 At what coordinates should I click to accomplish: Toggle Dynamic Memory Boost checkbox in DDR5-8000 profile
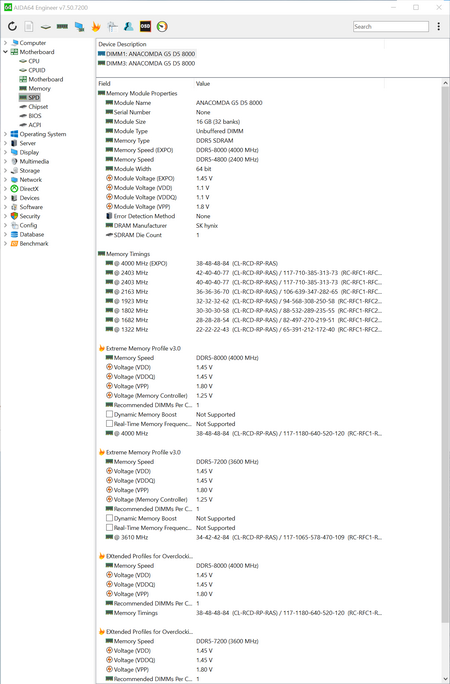pos(109,414)
